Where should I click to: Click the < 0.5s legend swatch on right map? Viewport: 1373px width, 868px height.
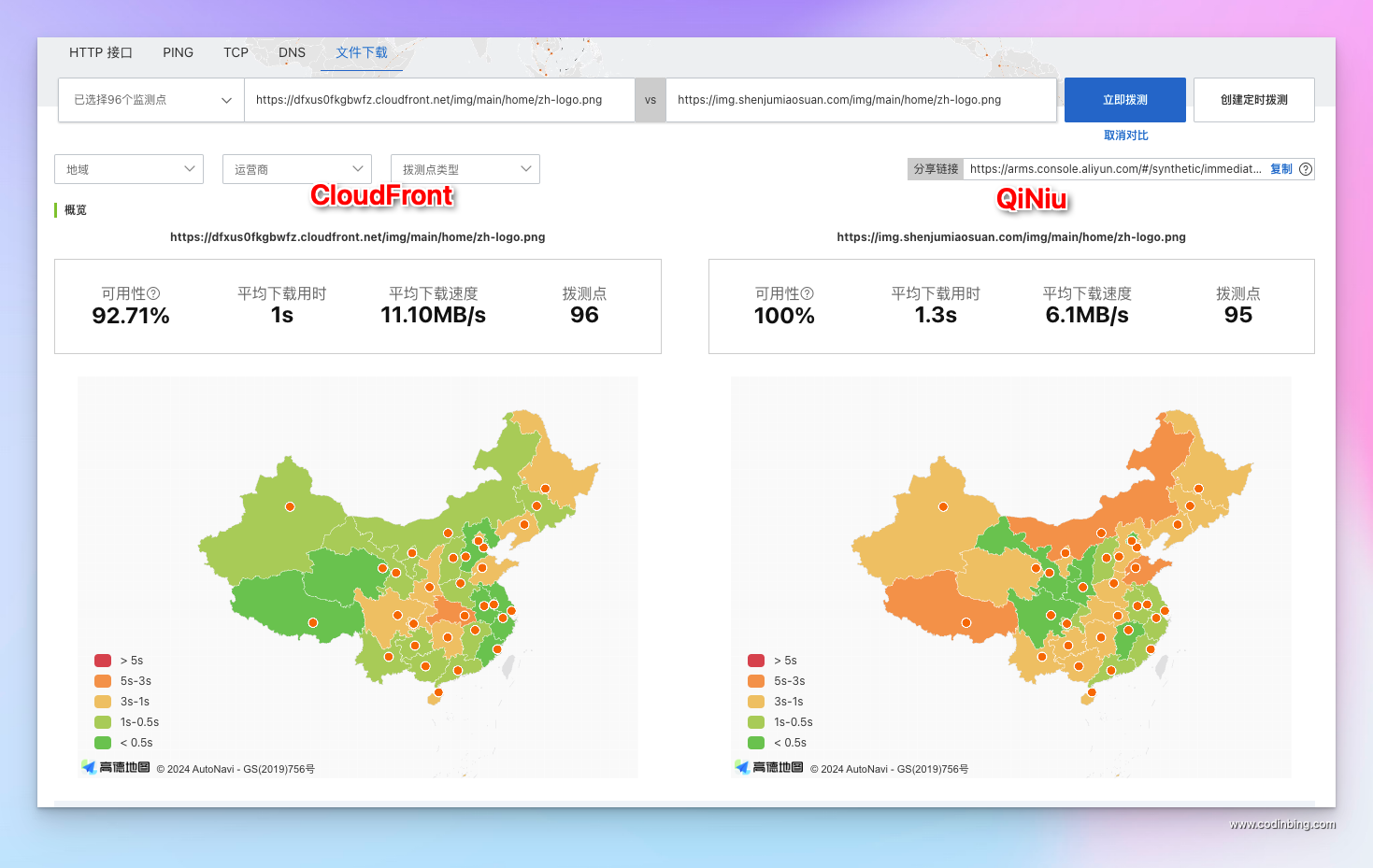pyautogui.click(x=756, y=743)
